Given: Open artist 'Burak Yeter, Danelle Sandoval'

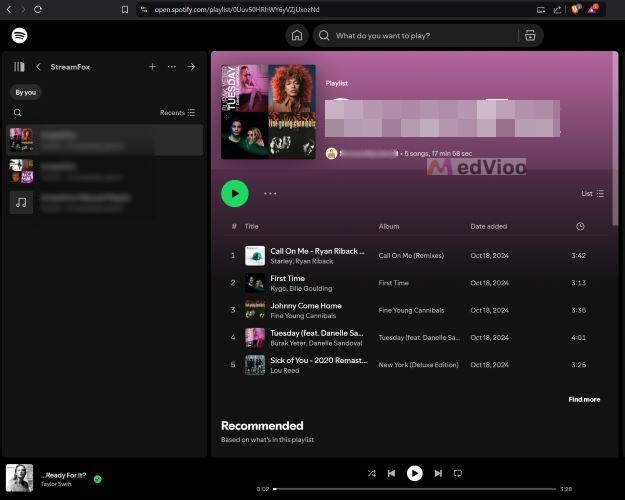Looking at the screenshot, I should coord(316,343).
